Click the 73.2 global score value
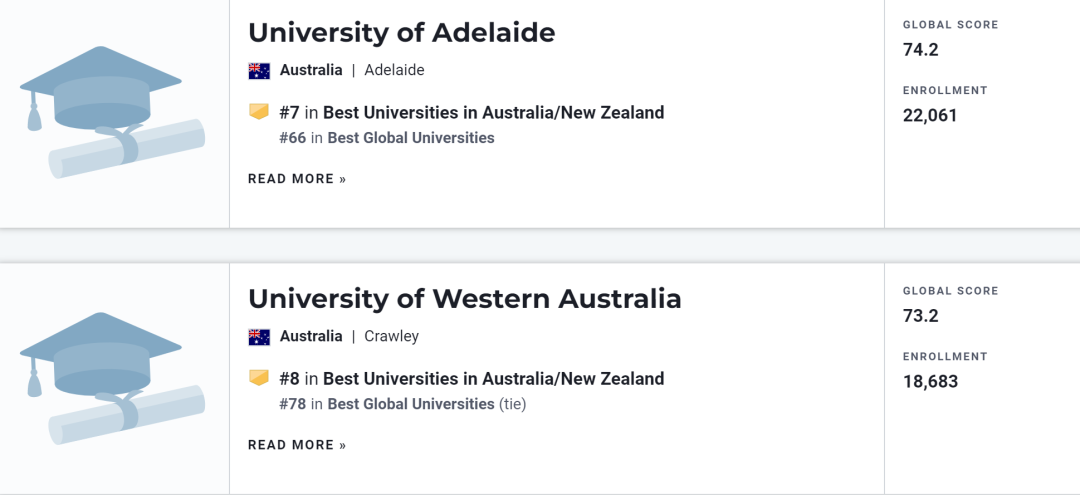The width and height of the screenshot is (1080, 495). [921, 316]
